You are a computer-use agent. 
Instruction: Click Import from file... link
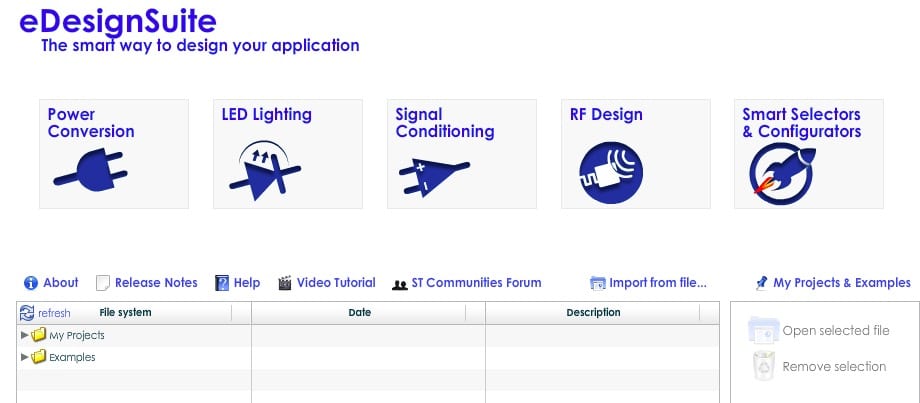[x=657, y=283]
